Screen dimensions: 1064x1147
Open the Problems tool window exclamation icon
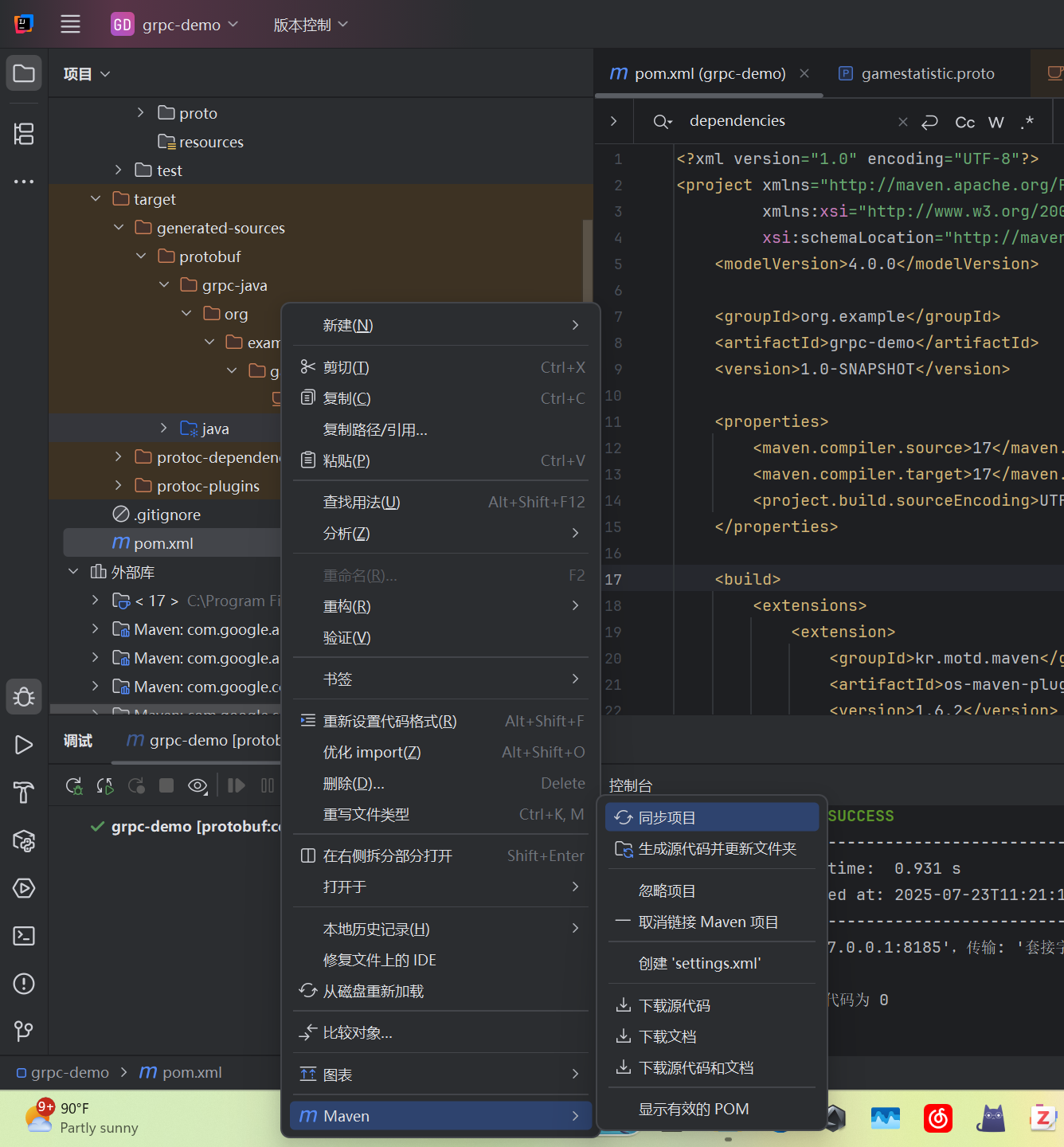pos(24,984)
